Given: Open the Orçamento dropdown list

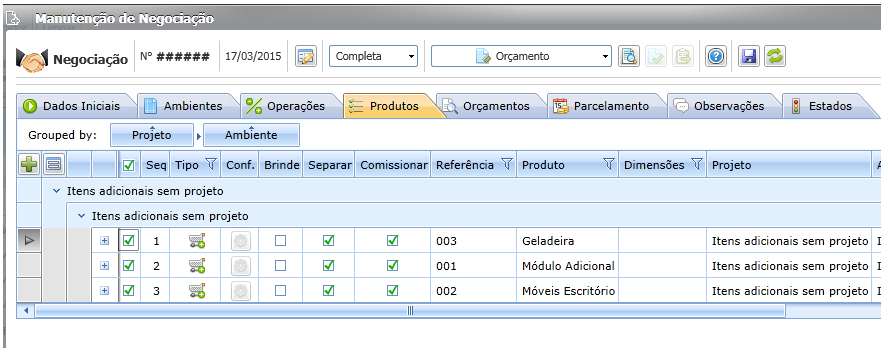Looking at the screenshot, I should (521, 57).
